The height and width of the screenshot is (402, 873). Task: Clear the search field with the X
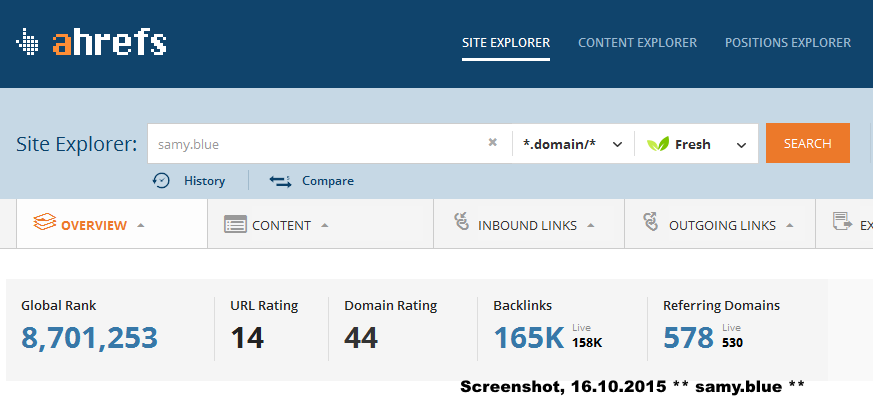(x=493, y=143)
